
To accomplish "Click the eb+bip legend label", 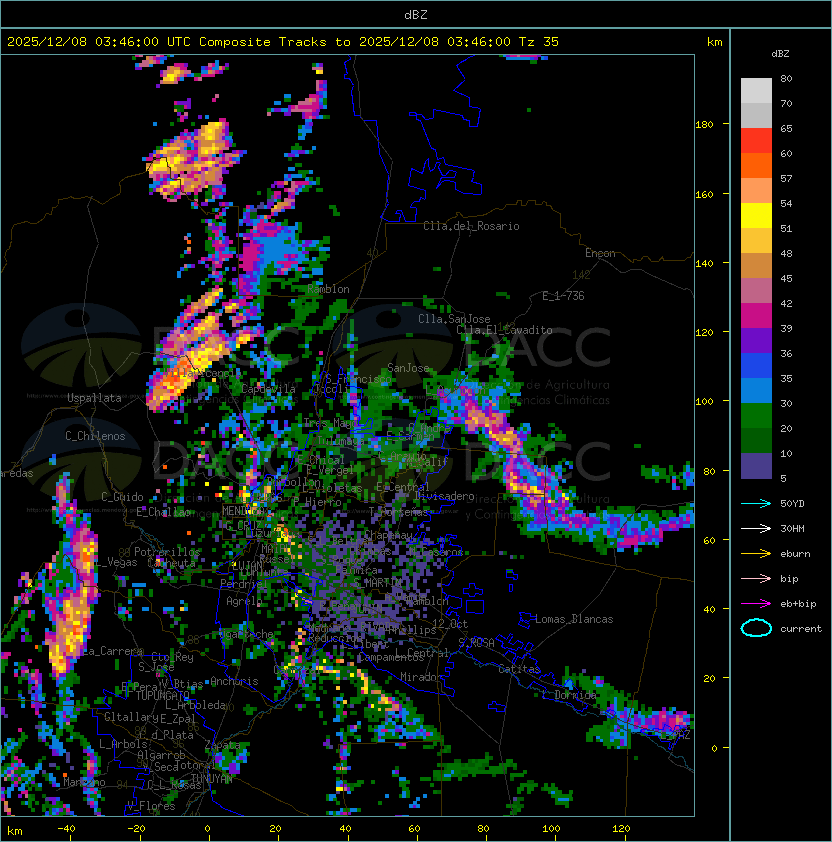I will click(798, 604).
